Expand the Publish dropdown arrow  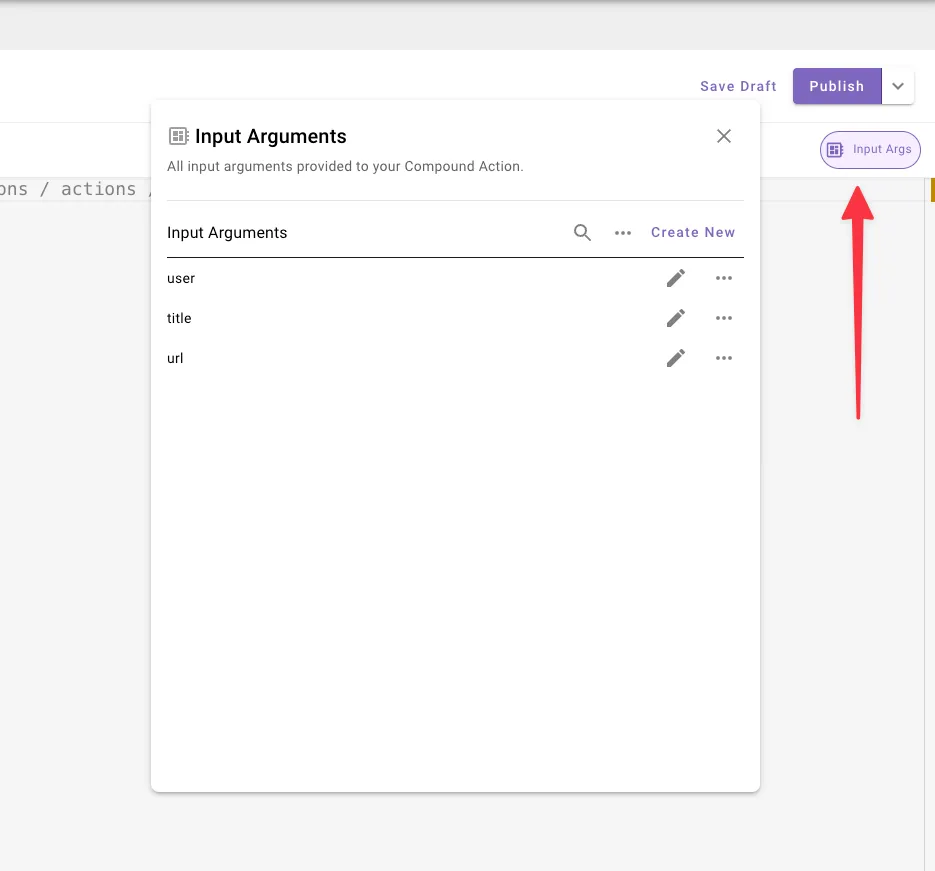[897, 86]
